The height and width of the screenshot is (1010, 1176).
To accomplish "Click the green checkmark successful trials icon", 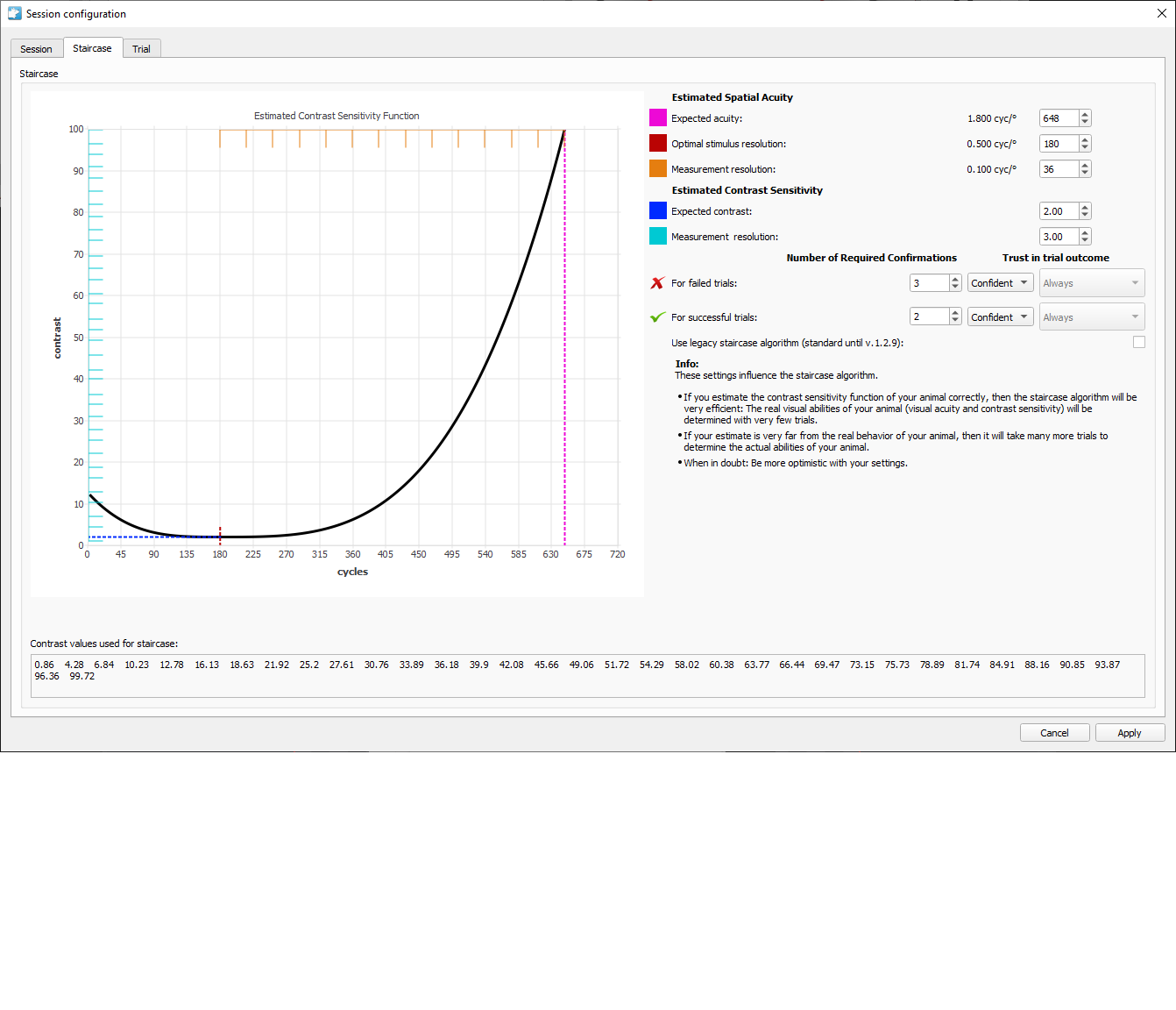I will tap(657, 317).
